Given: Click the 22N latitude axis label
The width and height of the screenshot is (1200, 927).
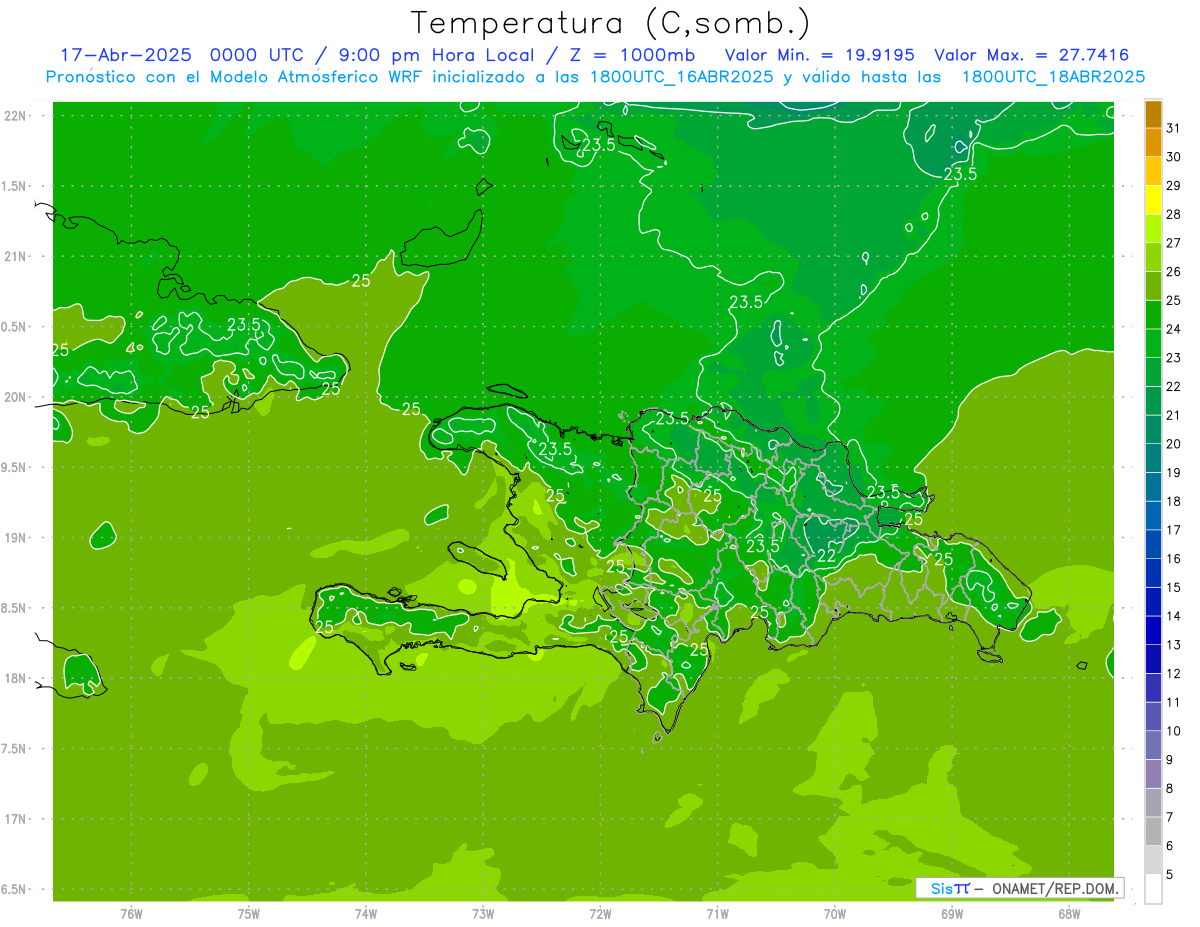Looking at the screenshot, I should pyautogui.click(x=15, y=116).
